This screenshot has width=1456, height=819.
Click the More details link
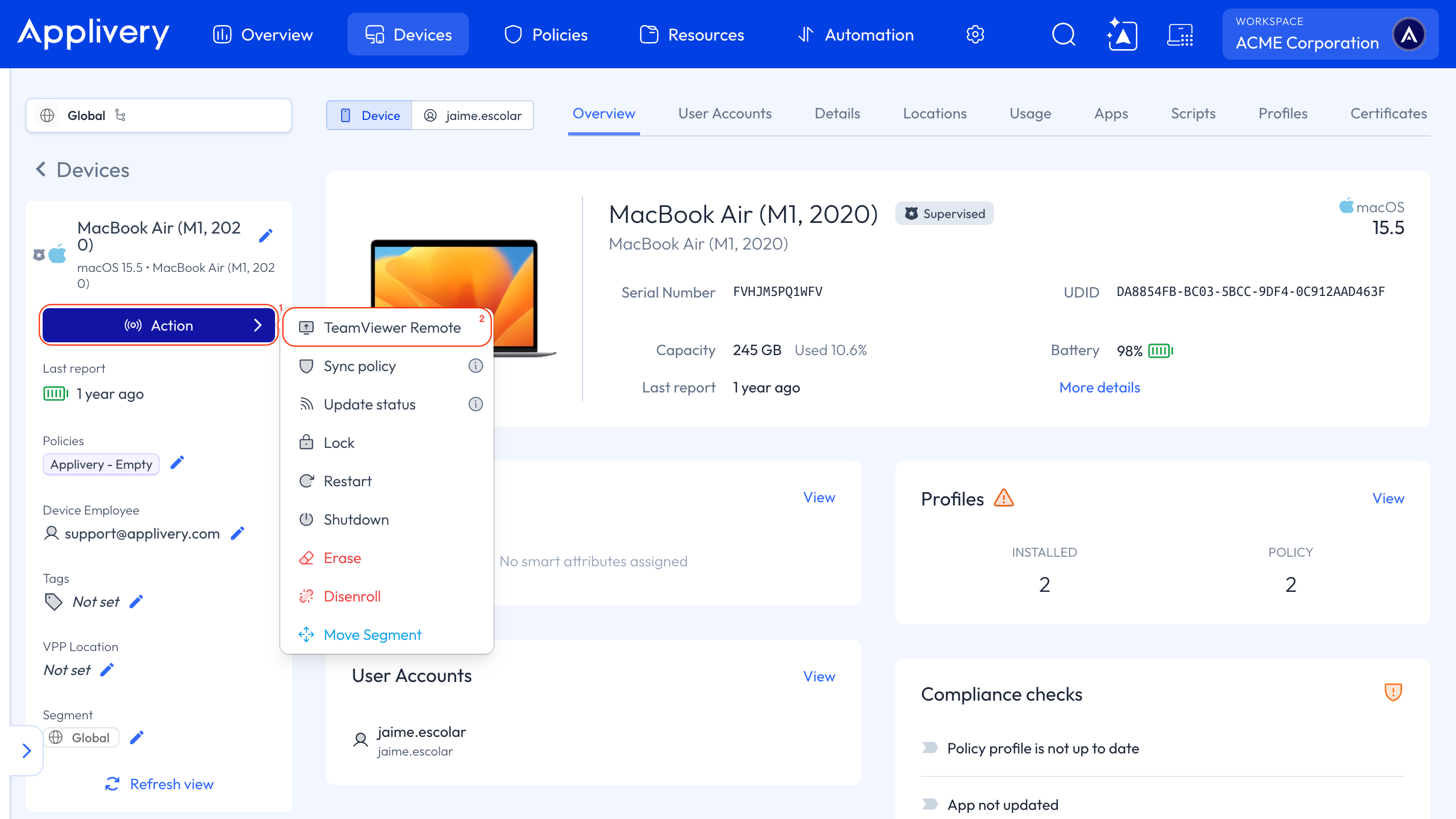click(x=1099, y=388)
